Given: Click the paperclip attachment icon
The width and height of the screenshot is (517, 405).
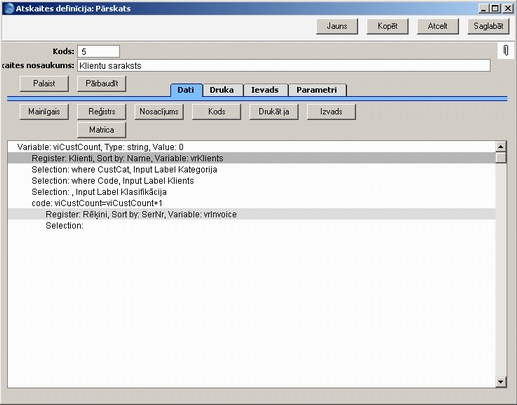Looking at the screenshot, I should [x=506, y=51].
